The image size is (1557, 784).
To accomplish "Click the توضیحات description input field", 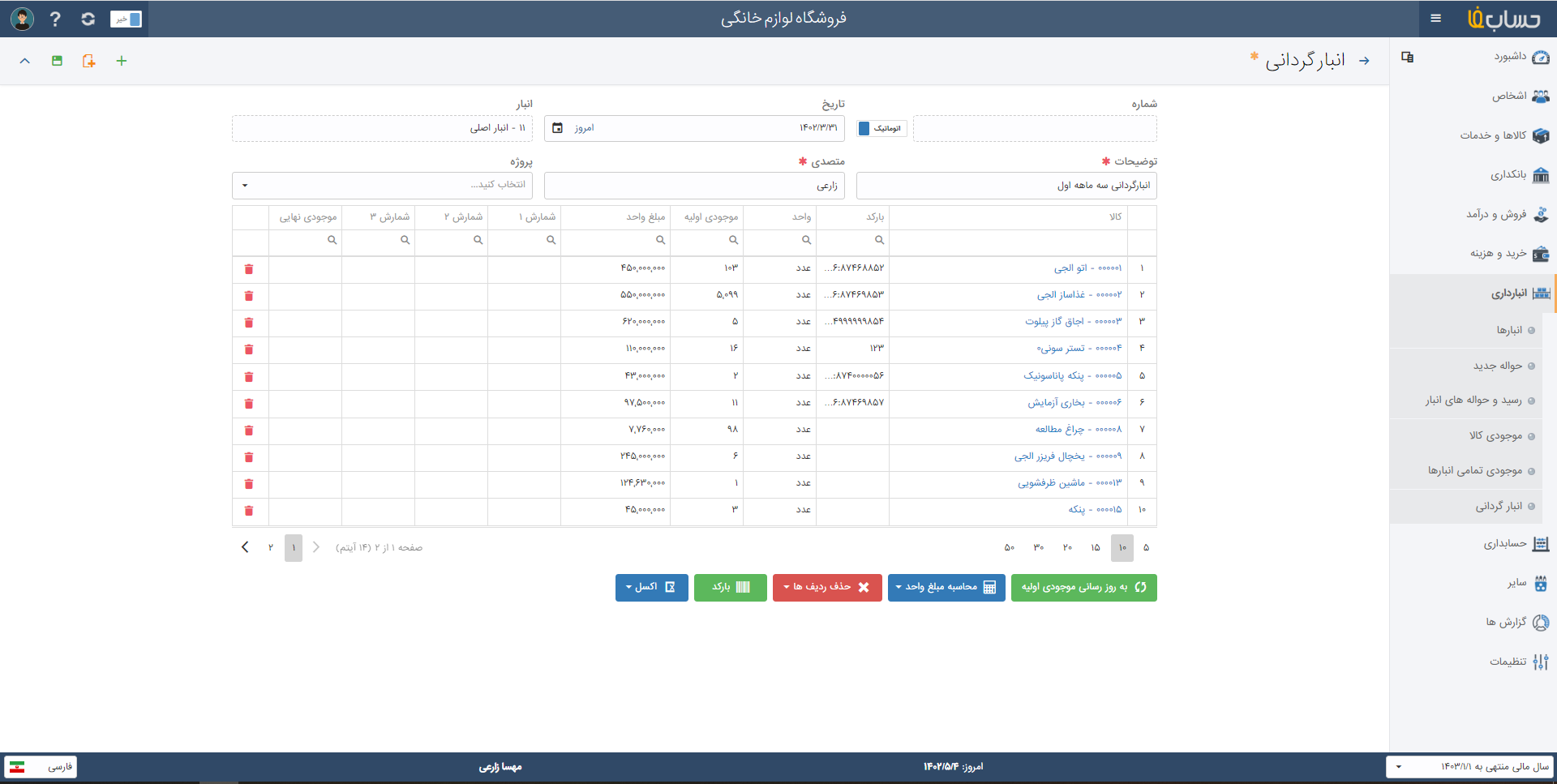I will (x=1006, y=186).
